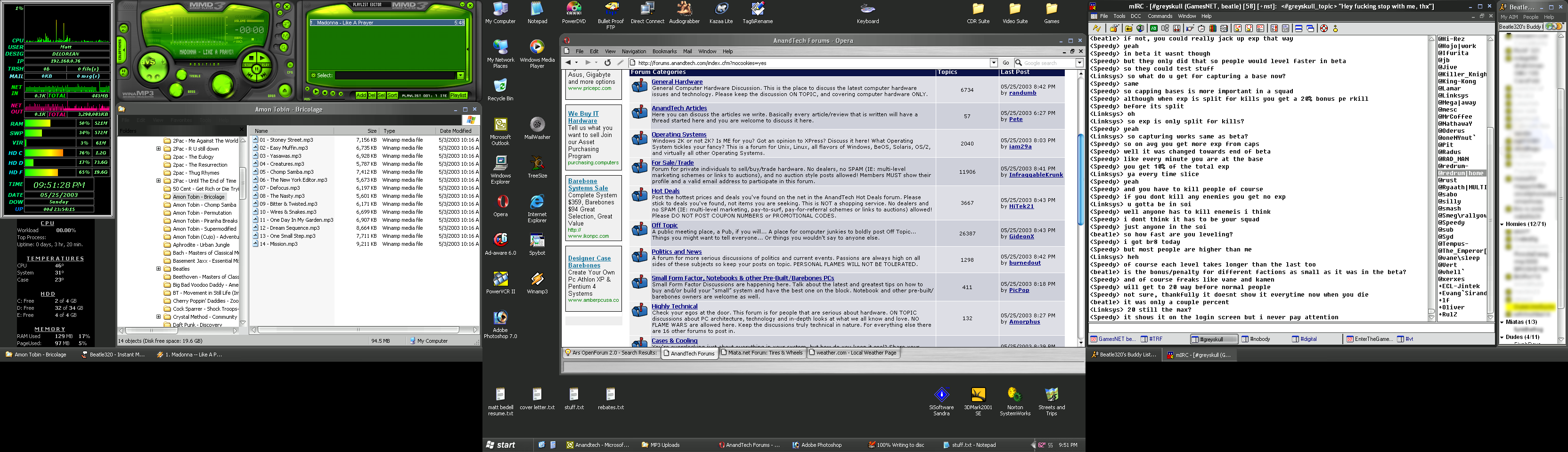
Task: Select Madonna - Like A Prayer playlist entry
Action: pyautogui.click(x=387, y=23)
